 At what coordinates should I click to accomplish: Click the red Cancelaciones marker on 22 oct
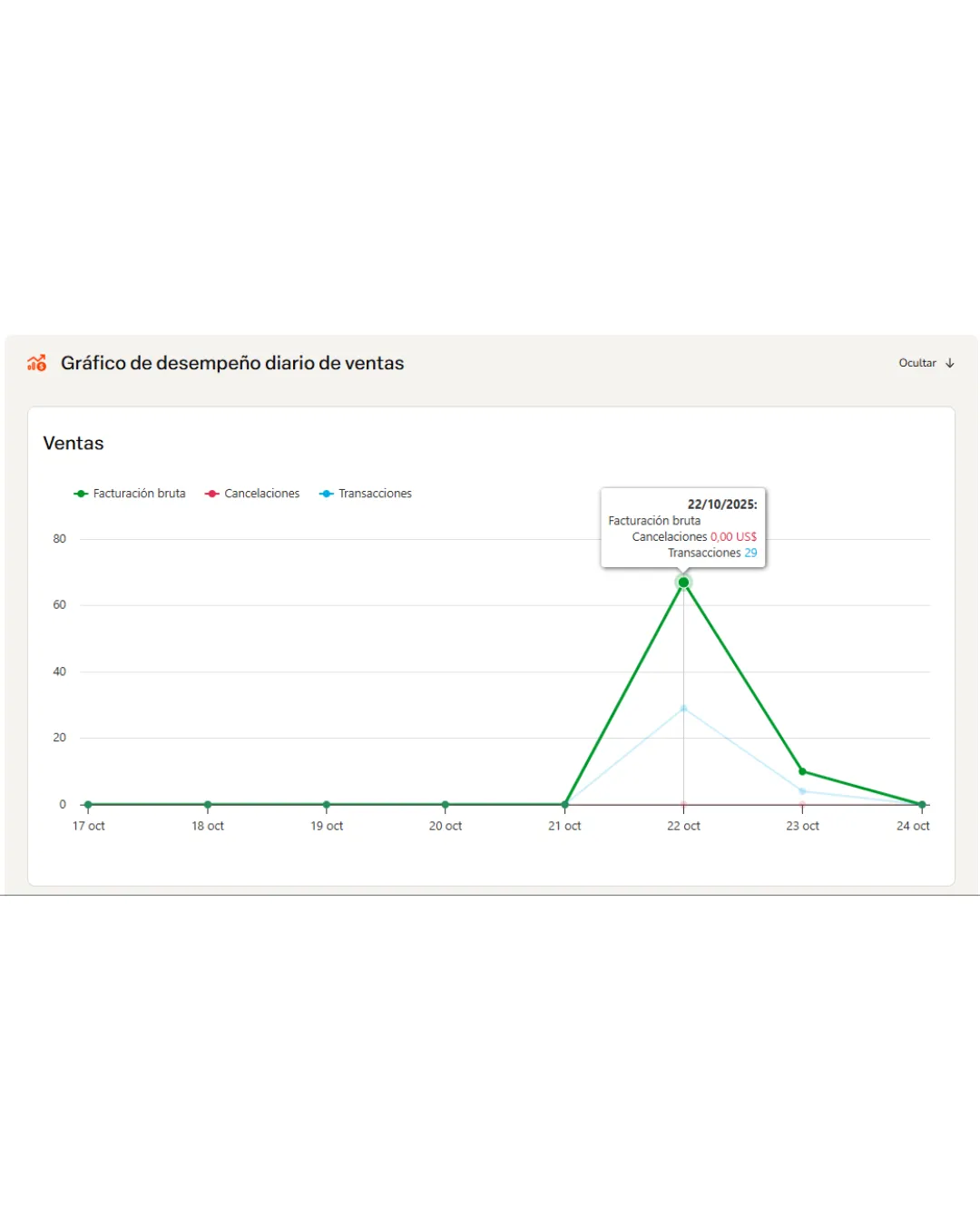(683, 805)
